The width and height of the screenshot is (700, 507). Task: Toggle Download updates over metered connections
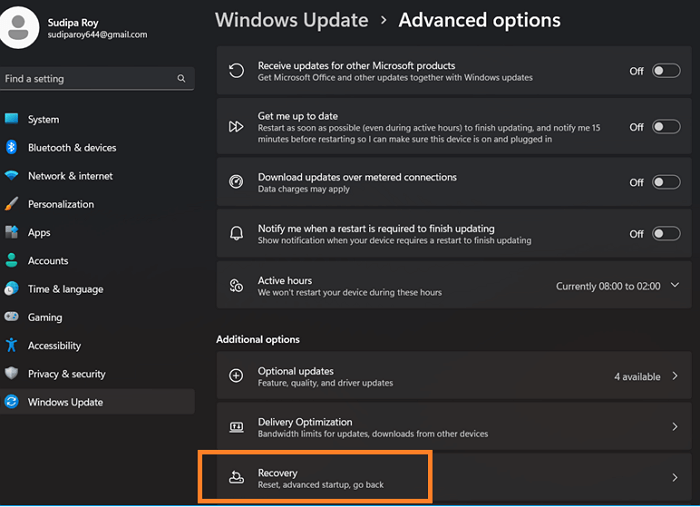(665, 183)
